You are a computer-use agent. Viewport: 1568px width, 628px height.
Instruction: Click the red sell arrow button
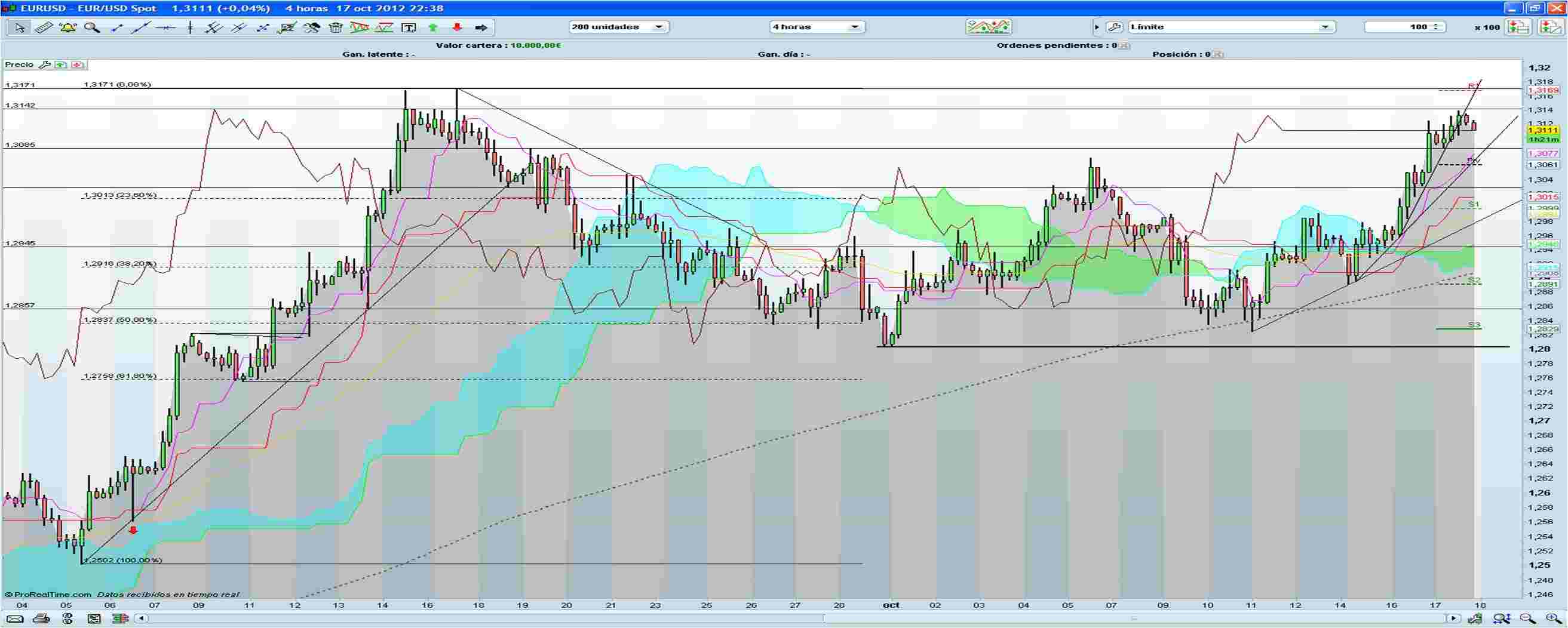(458, 27)
